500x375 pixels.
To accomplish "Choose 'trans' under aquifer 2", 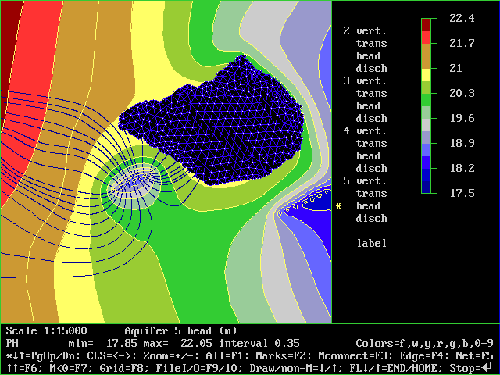I will [371, 43].
